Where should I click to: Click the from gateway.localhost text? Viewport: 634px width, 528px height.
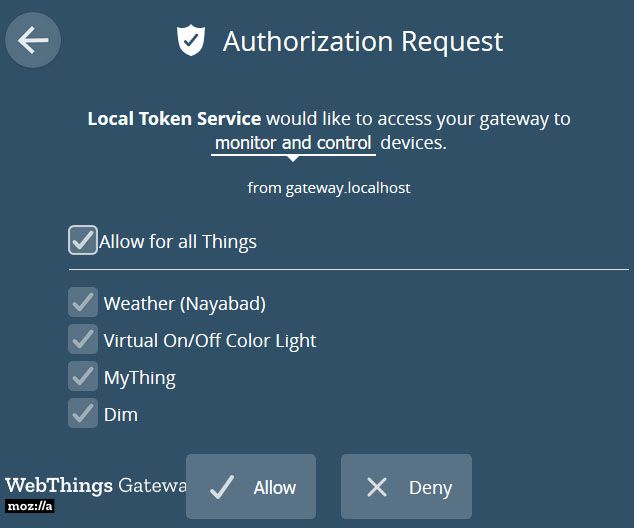coord(329,188)
